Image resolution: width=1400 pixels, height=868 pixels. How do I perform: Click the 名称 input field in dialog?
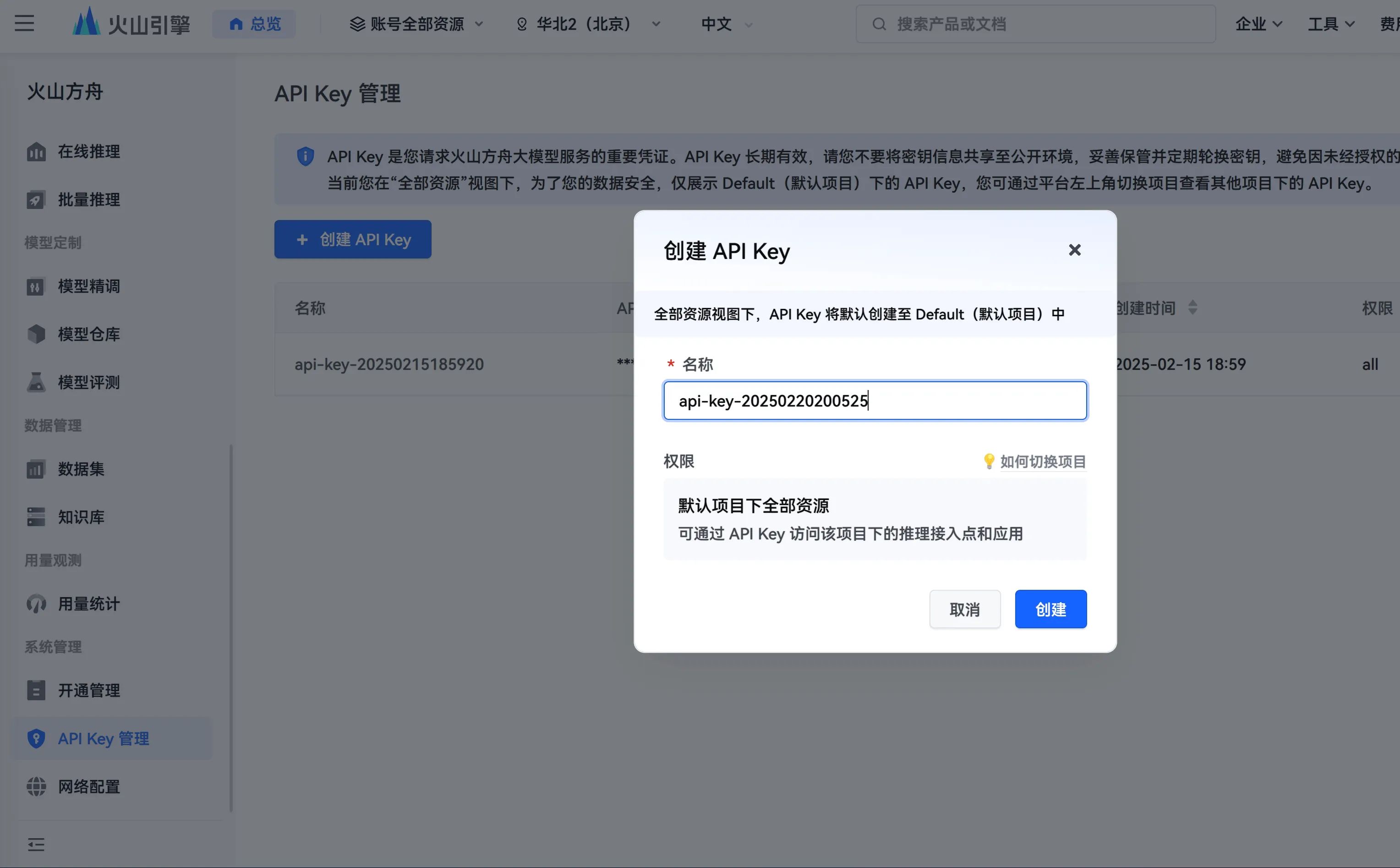875,401
